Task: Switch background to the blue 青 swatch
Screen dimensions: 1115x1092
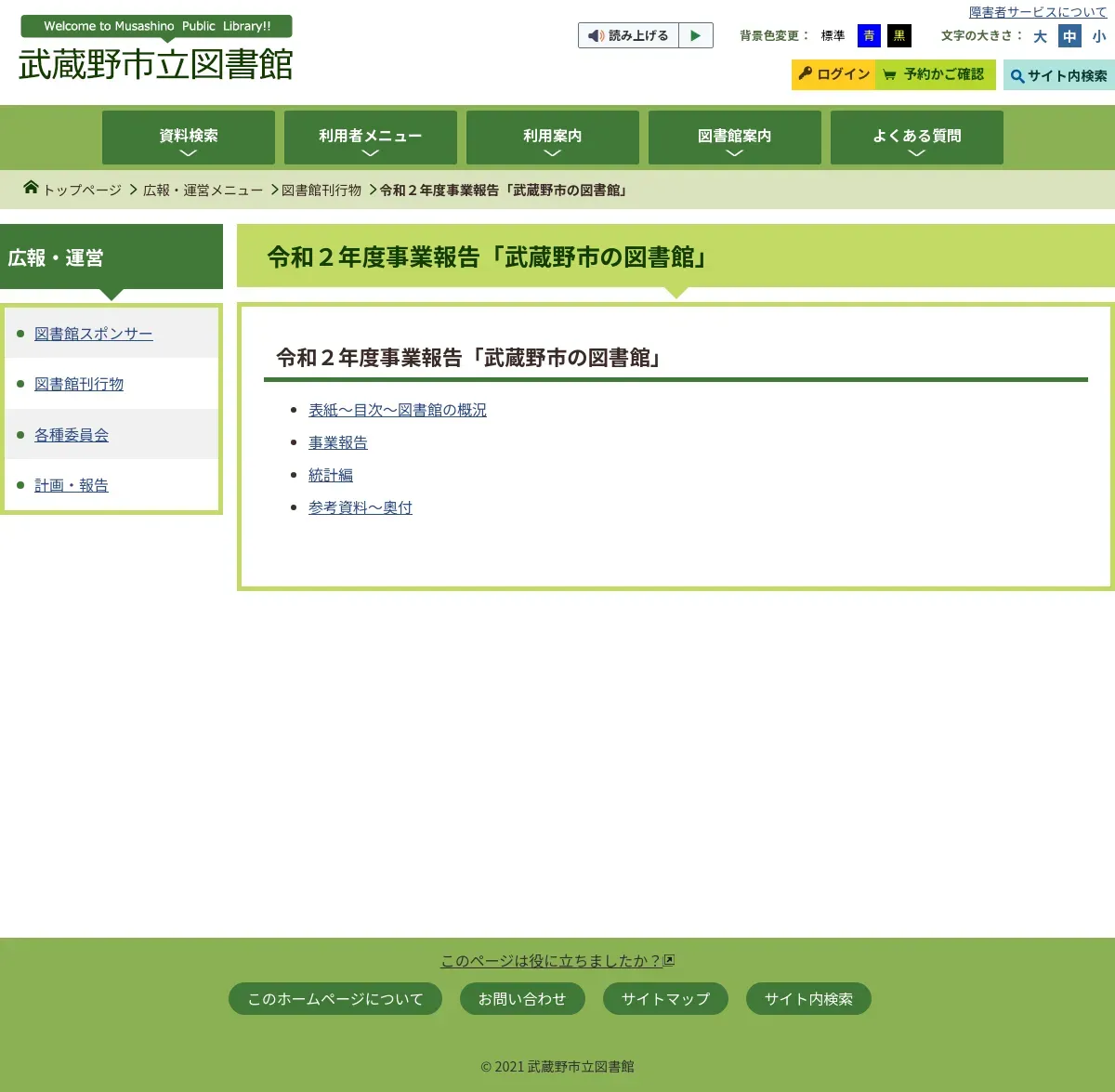Action: point(869,36)
